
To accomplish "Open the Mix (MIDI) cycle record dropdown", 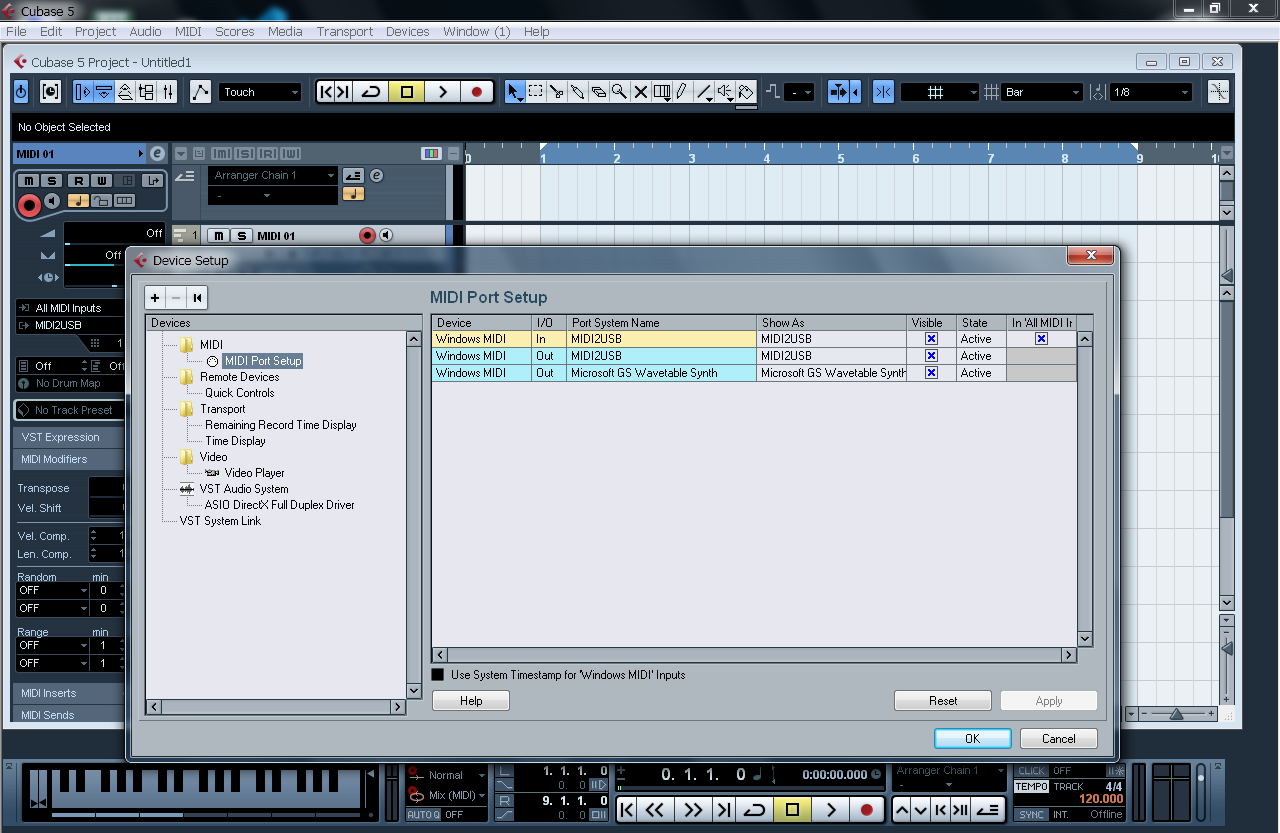I will (x=447, y=795).
